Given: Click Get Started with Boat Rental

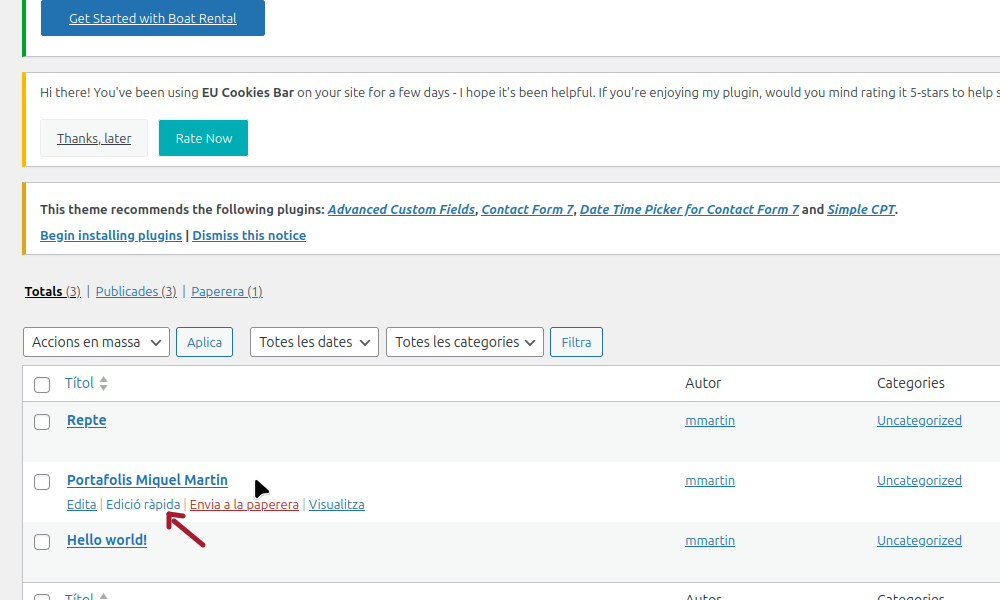Looking at the screenshot, I should tap(153, 18).
